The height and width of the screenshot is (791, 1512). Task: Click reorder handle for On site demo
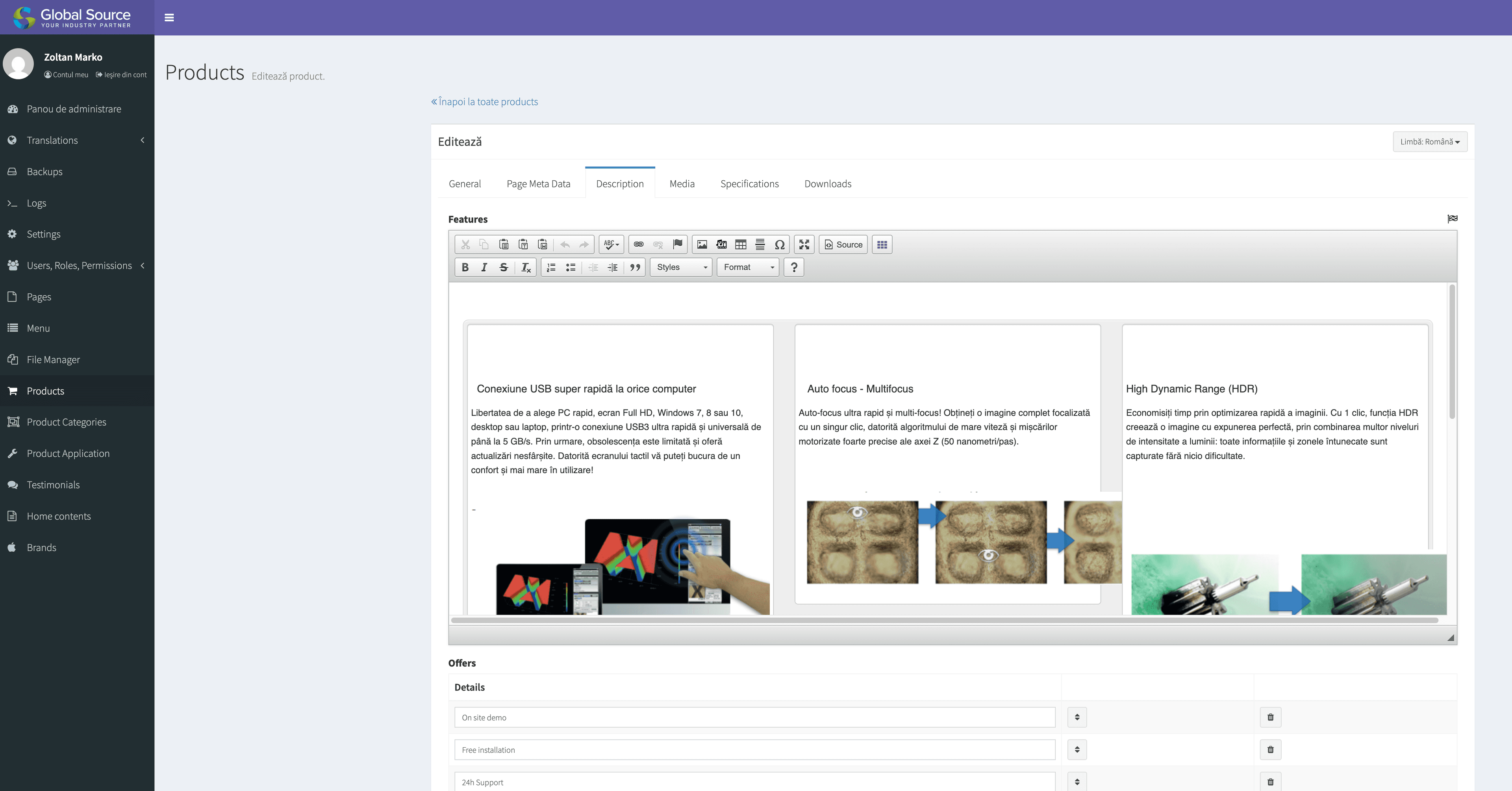click(x=1077, y=717)
